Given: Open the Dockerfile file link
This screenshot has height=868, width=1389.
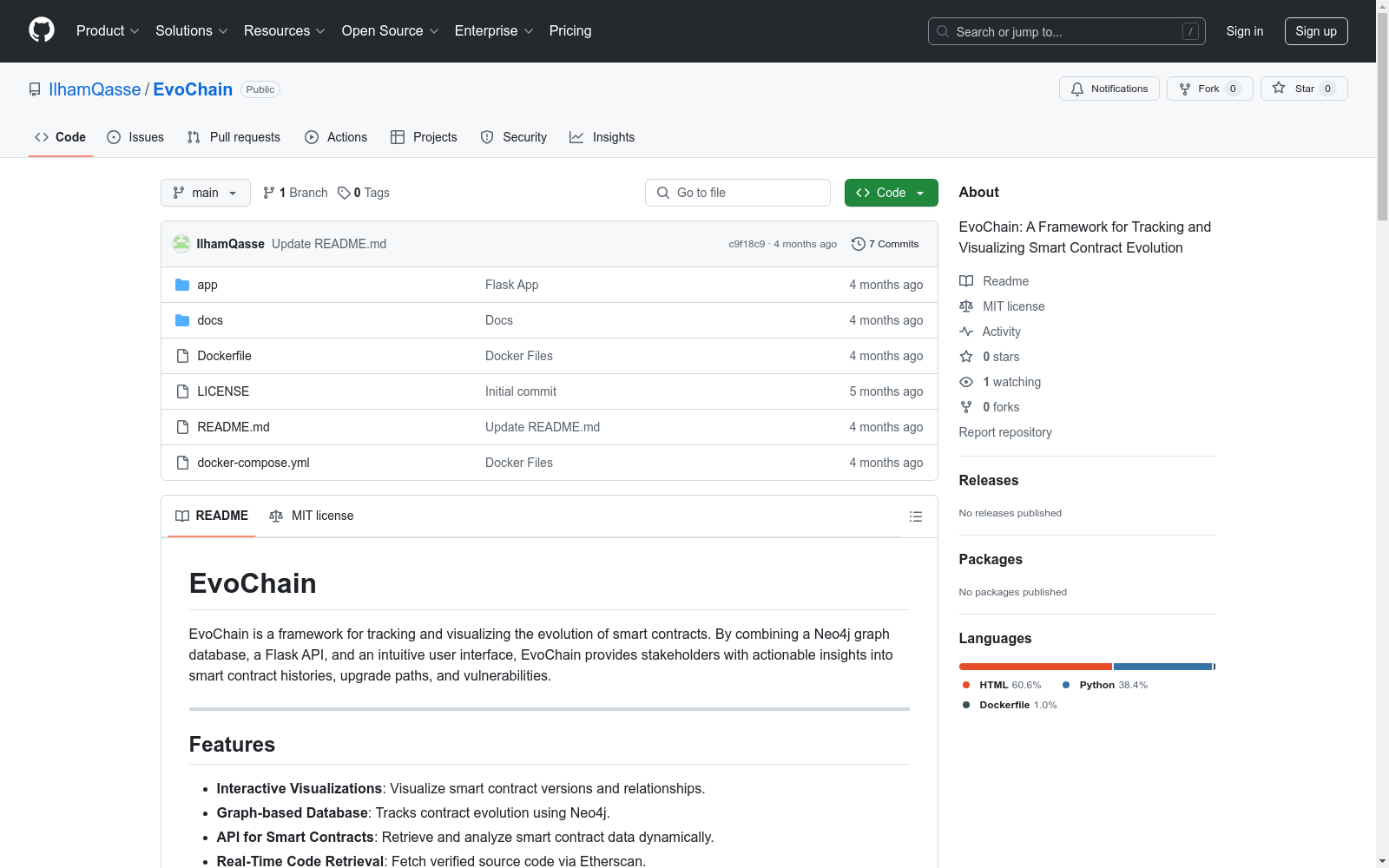Looking at the screenshot, I should [224, 356].
